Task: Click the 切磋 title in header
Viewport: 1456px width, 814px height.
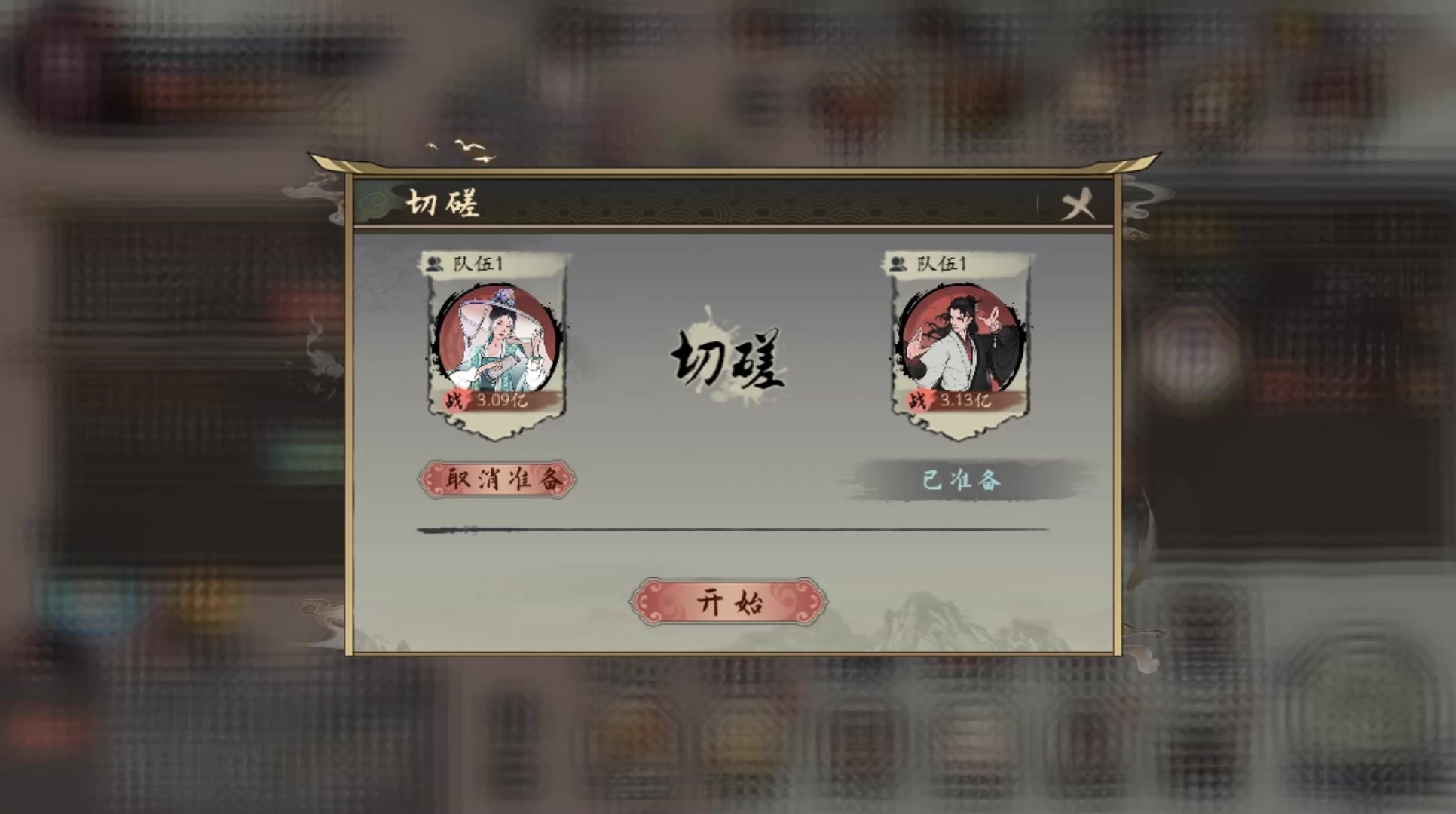Action: [x=443, y=203]
